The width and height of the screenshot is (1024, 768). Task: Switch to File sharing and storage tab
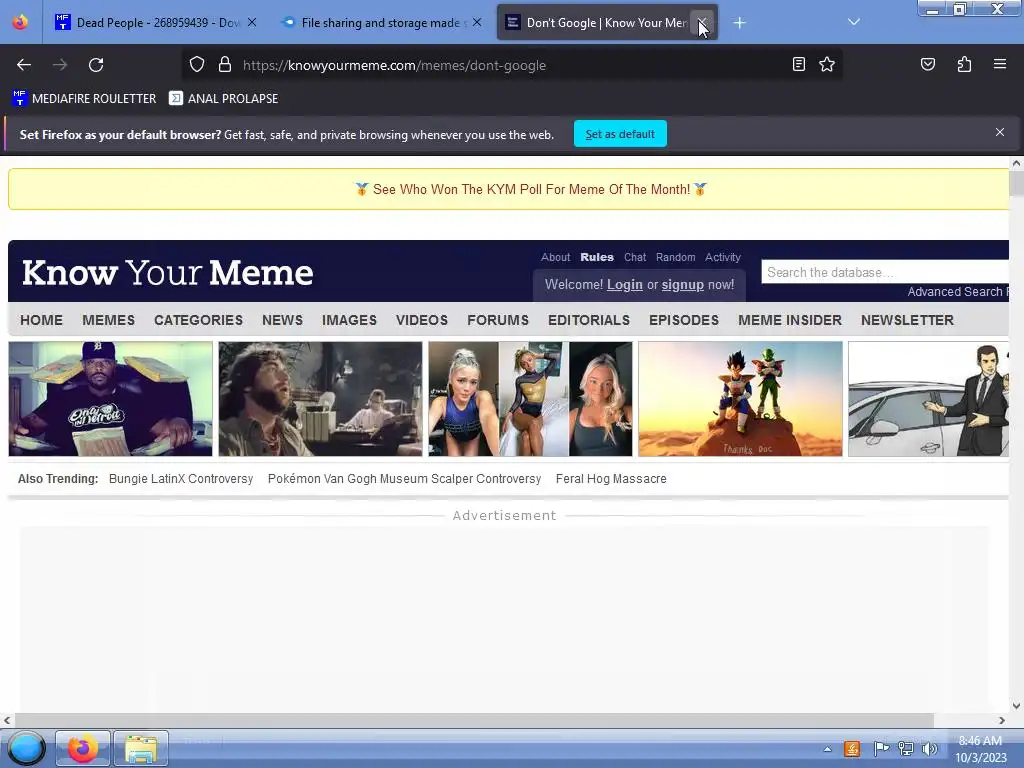pos(382,23)
